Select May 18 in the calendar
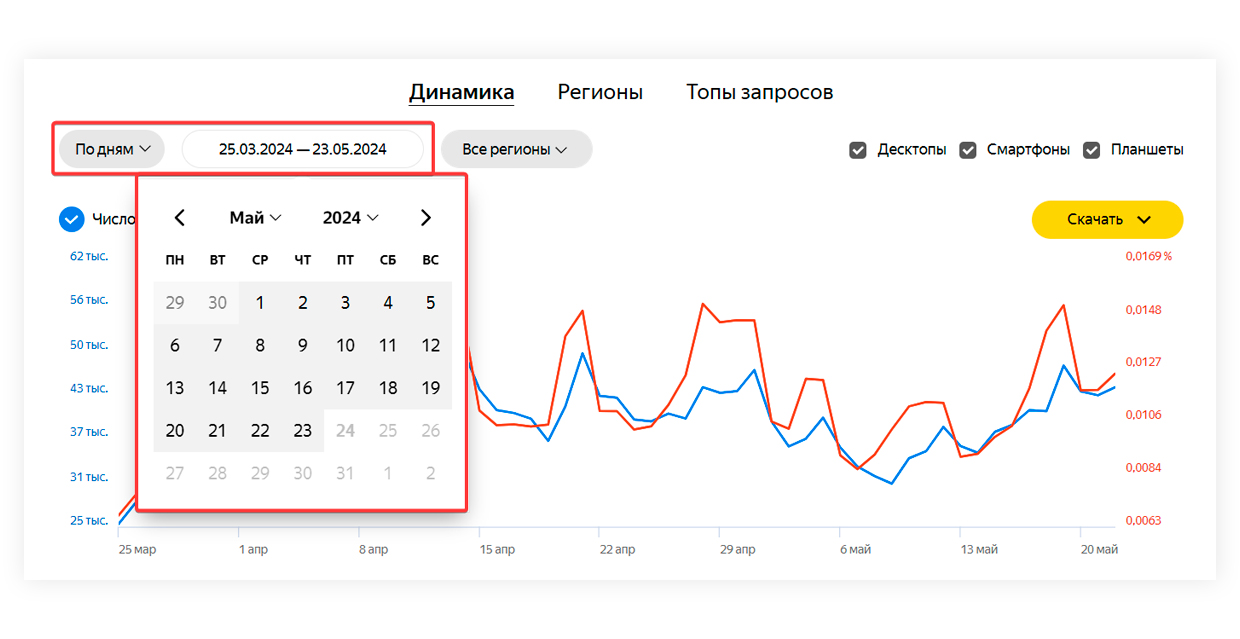This screenshot has width=1240, height=639. click(x=388, y=388)
